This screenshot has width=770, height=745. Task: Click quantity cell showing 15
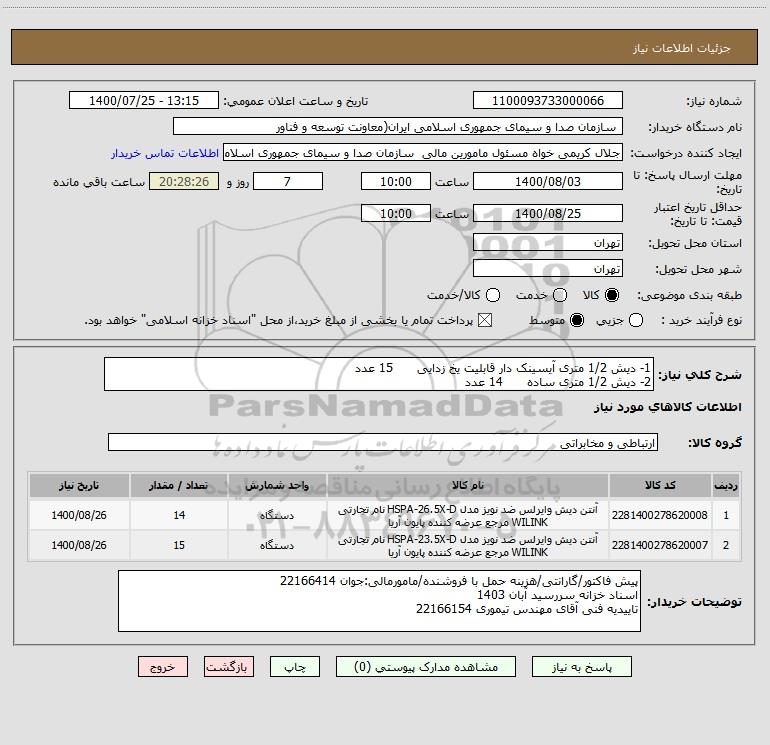tap(179, 545)
